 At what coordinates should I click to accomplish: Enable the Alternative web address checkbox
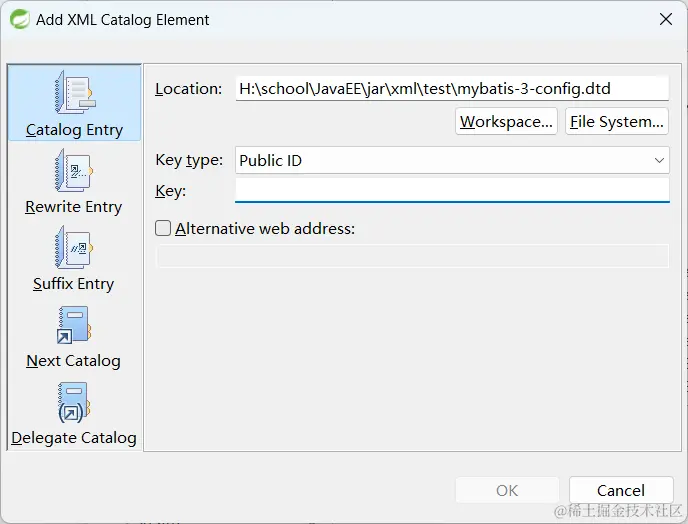coord(164,229)
